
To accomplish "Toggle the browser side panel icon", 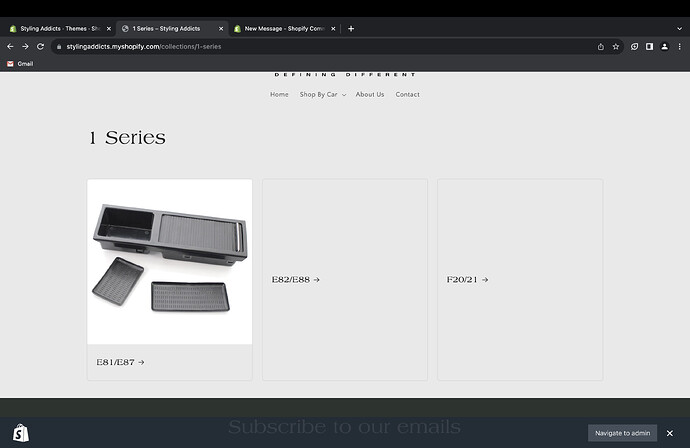I will (649, 47).
